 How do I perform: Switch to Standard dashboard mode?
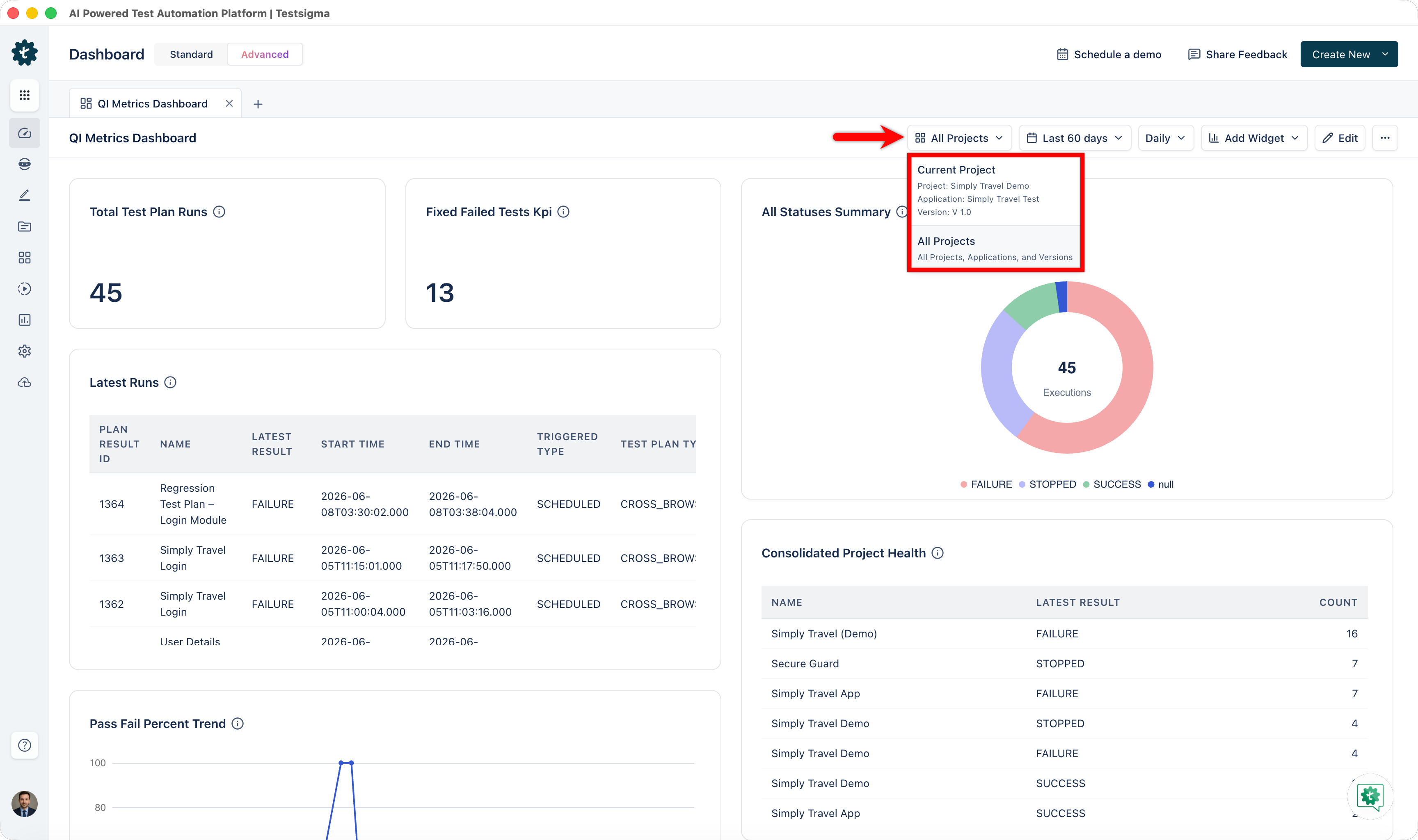191,54
